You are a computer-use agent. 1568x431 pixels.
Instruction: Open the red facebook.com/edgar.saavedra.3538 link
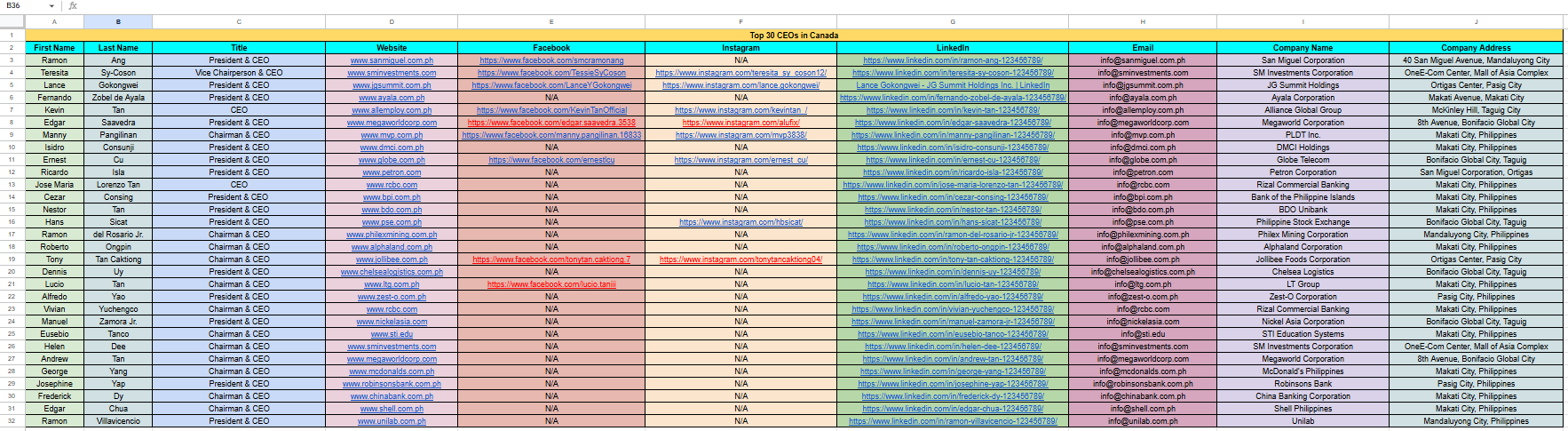pos(551,123)
